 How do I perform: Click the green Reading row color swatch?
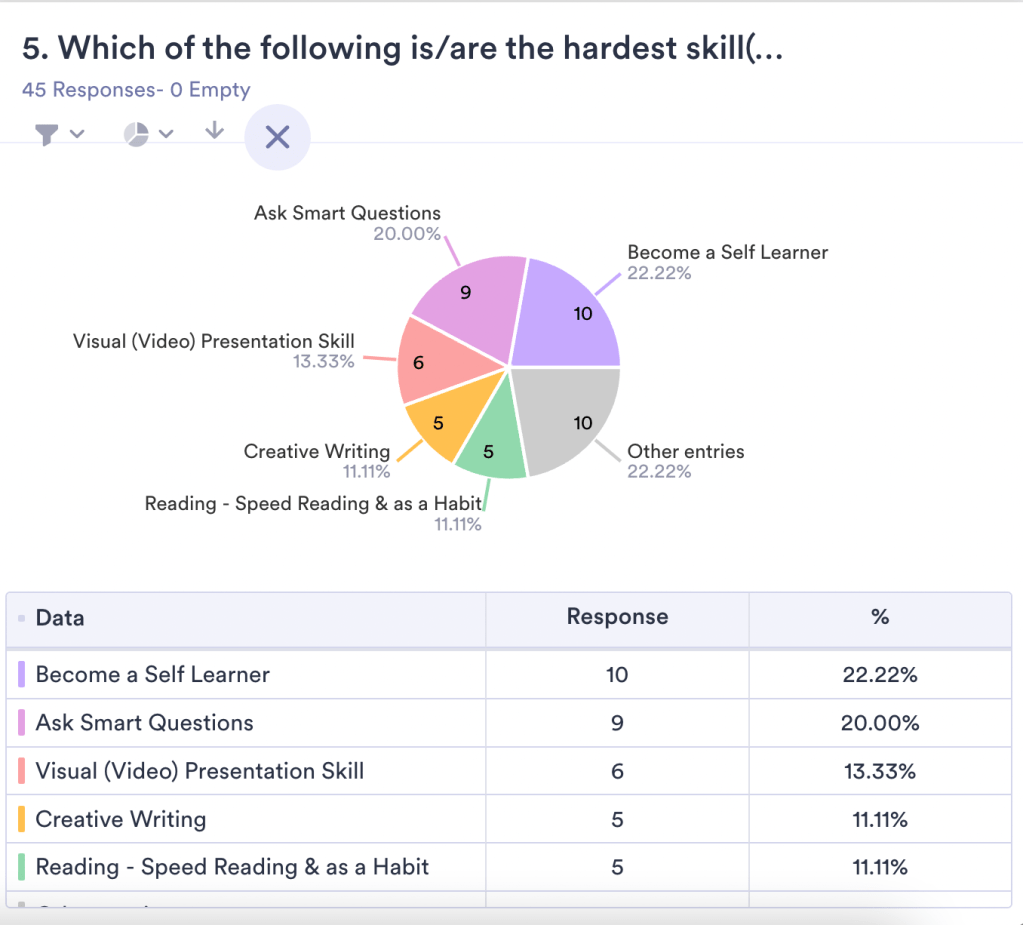(22, 867)
